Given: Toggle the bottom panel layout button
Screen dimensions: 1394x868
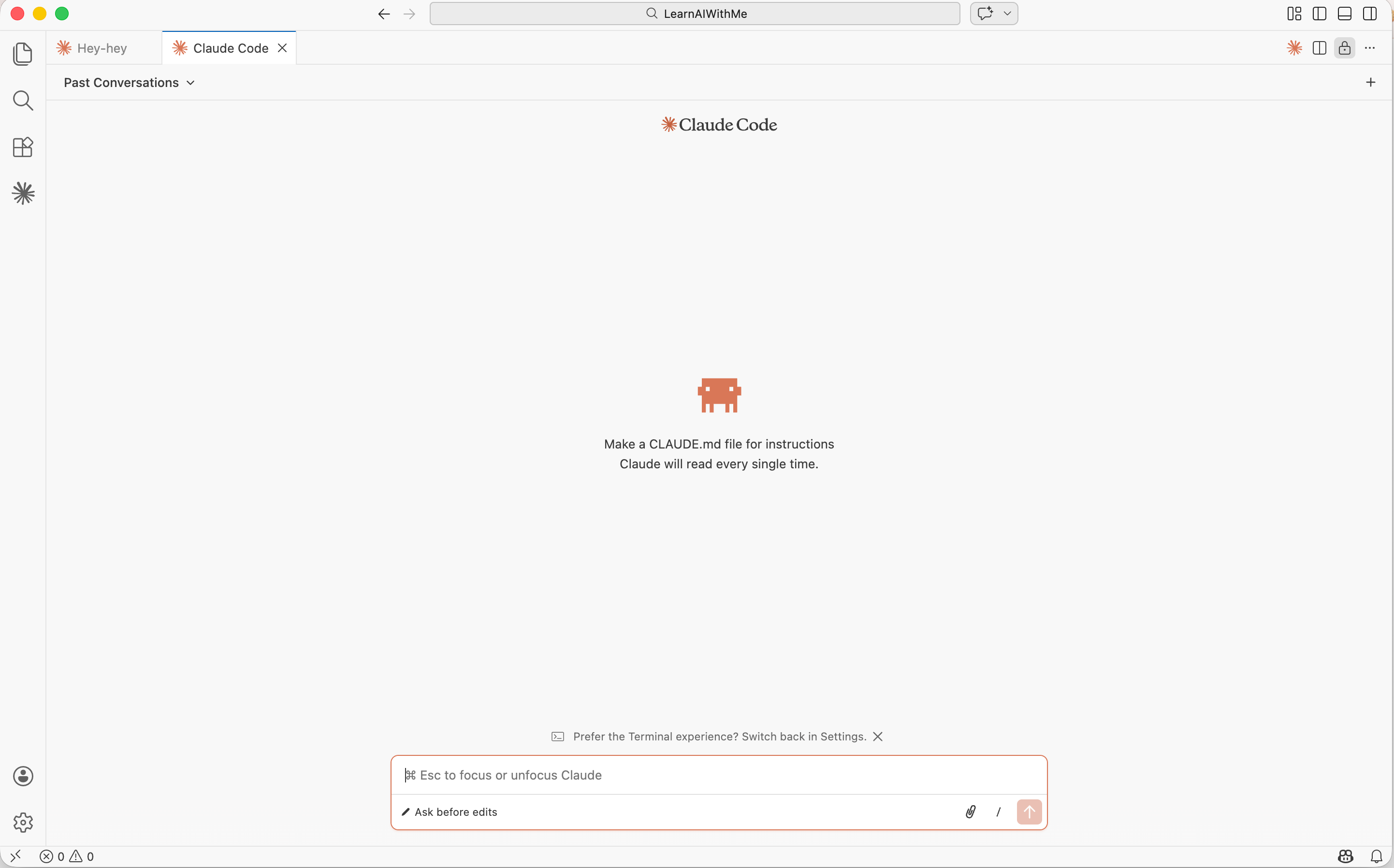Looking at the screenshot, I should [x=1345, y=14].
